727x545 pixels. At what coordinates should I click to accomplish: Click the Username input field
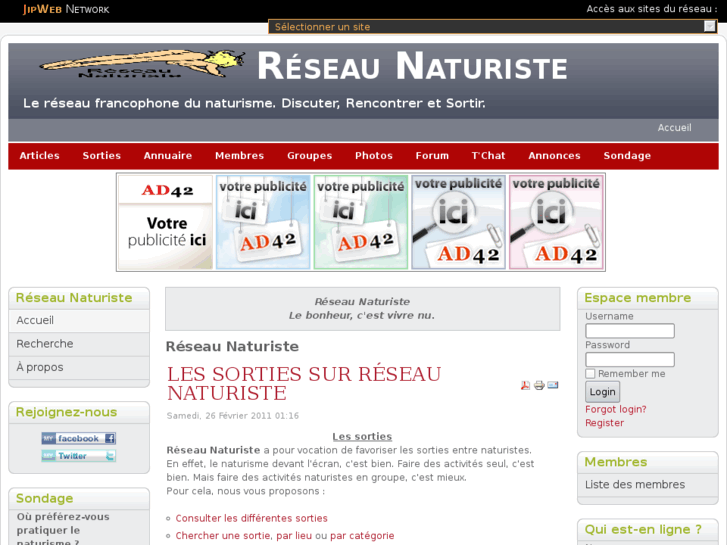[x=630, y=331]
